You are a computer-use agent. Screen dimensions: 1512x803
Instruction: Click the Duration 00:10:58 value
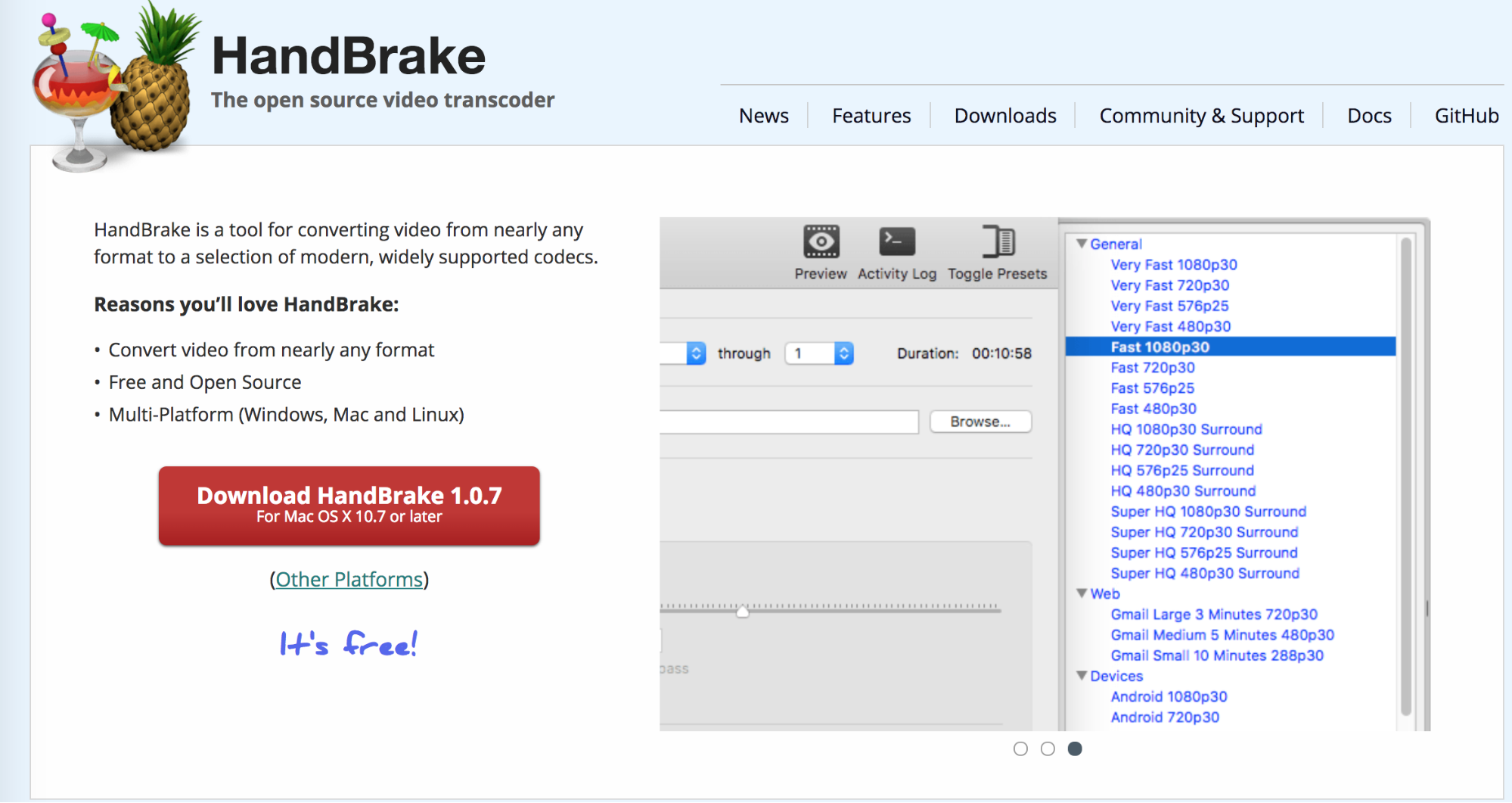(1001, 353)
